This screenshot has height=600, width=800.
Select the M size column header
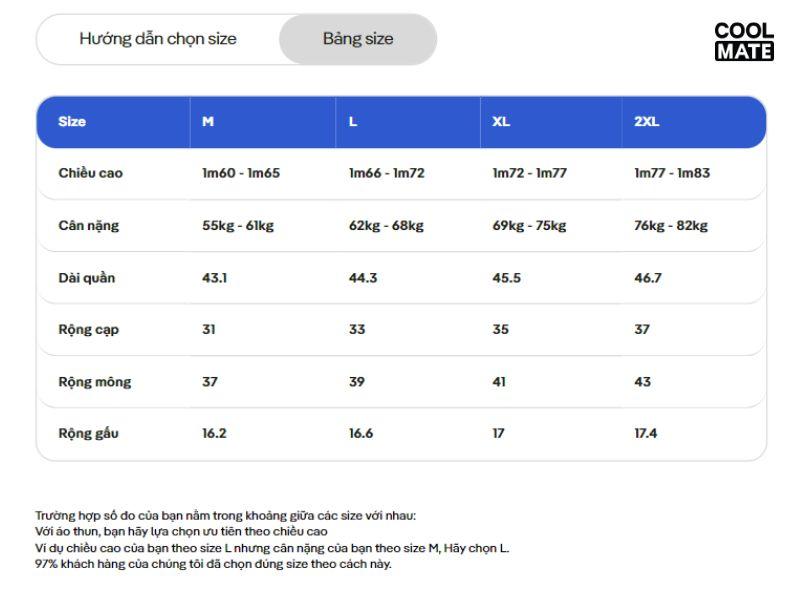[208, 122]
